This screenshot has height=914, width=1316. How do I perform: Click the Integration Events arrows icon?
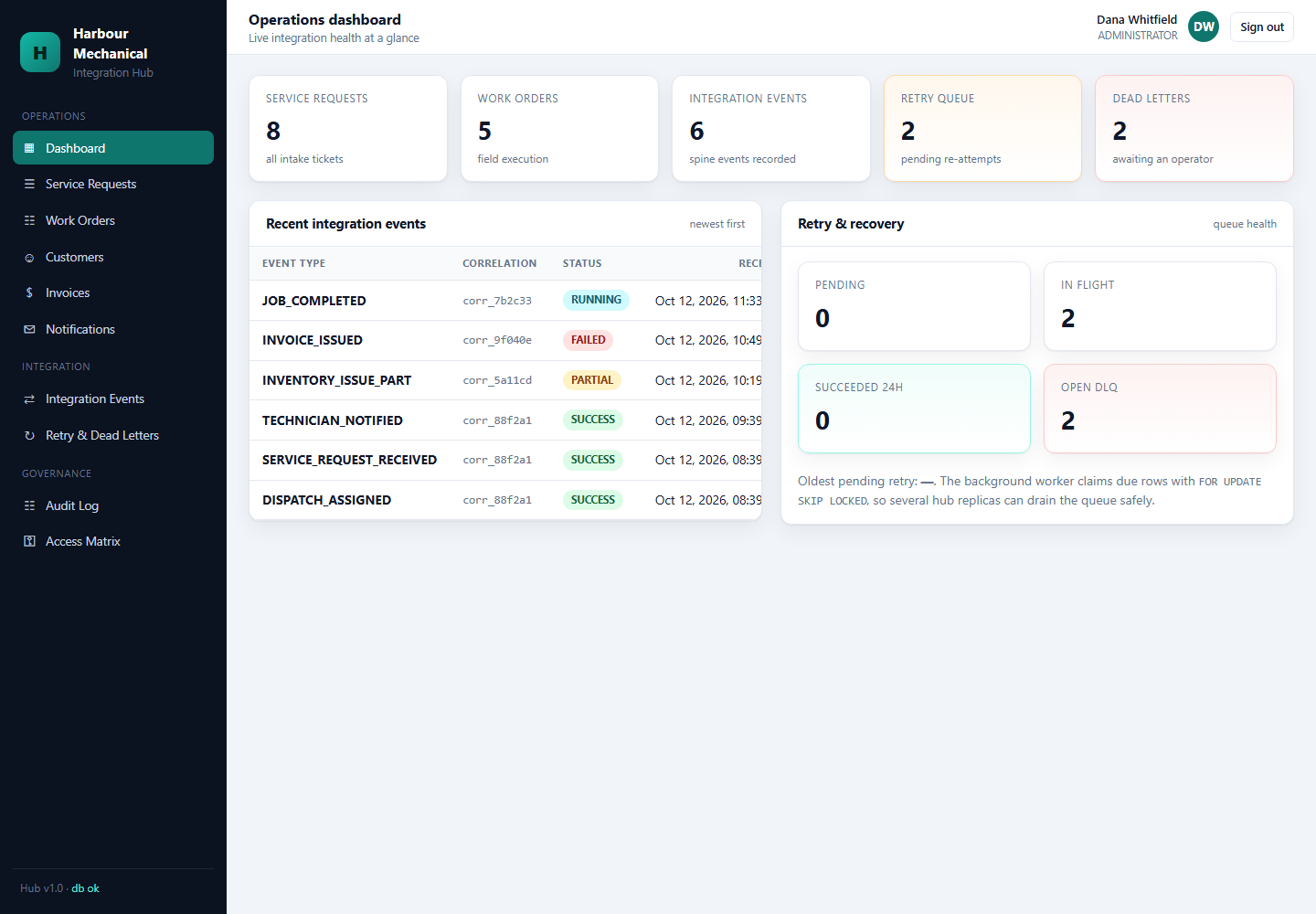29,399
